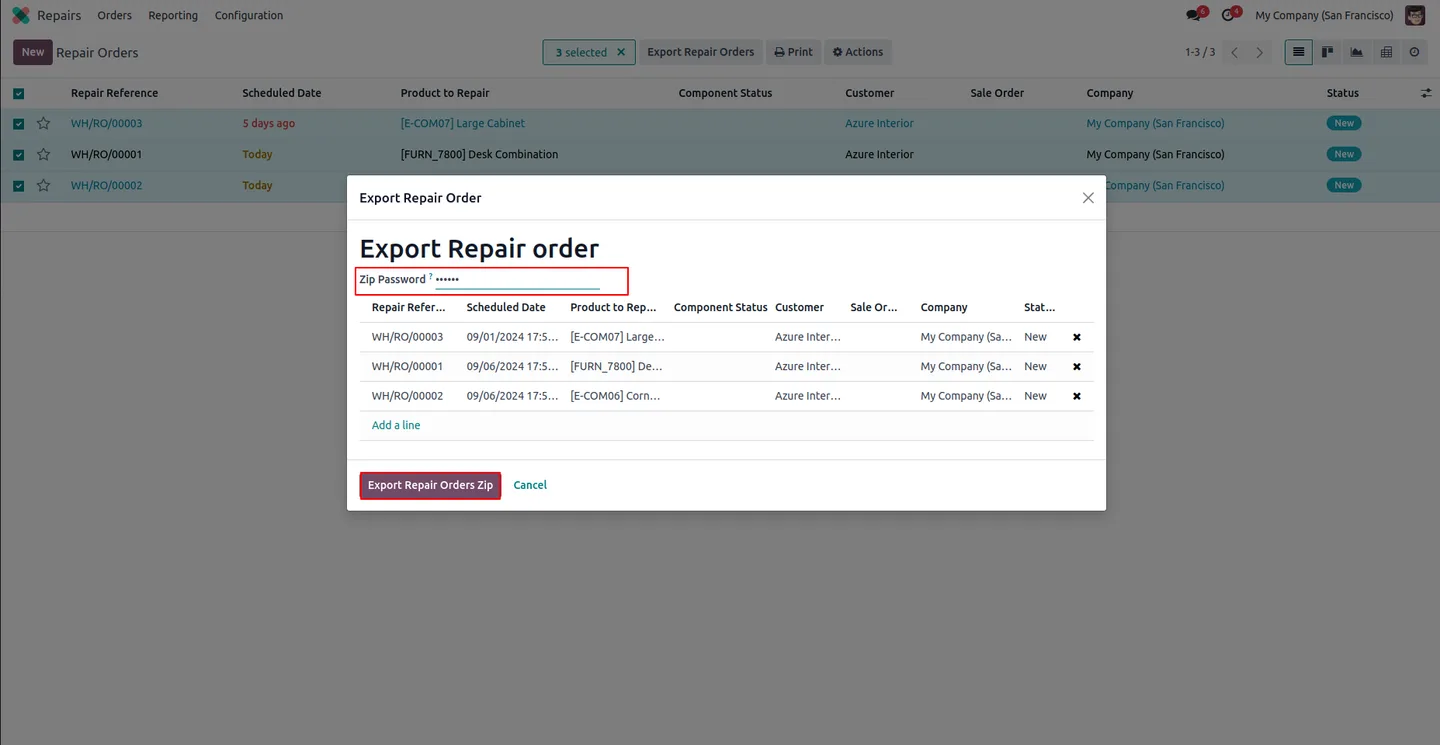Star the WH/RO/00003 repair order
The width and height of the screenshot is (1440, 745).
[x=43, y=124]
